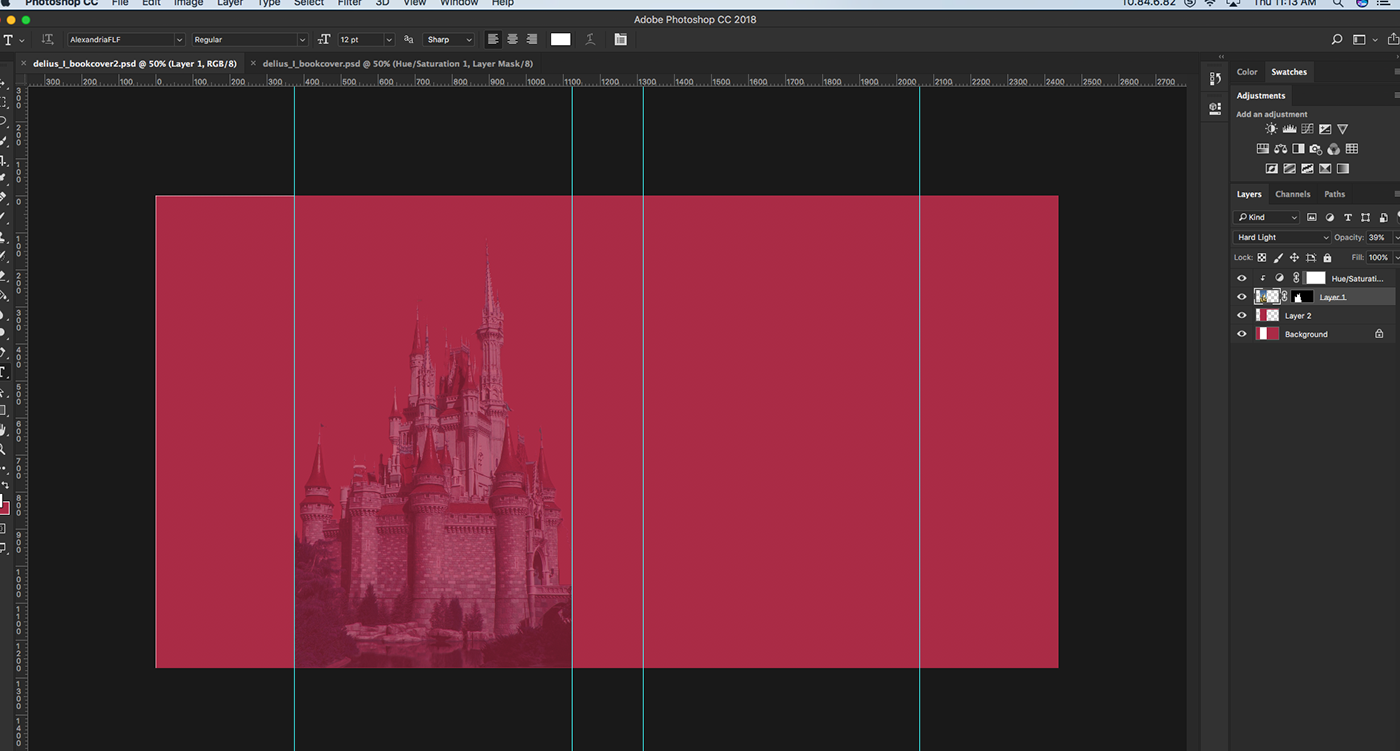This screenshot has width=1400, height=751.
Task: Open the Type tool preset picker arrow
Action: coord(22,40)
